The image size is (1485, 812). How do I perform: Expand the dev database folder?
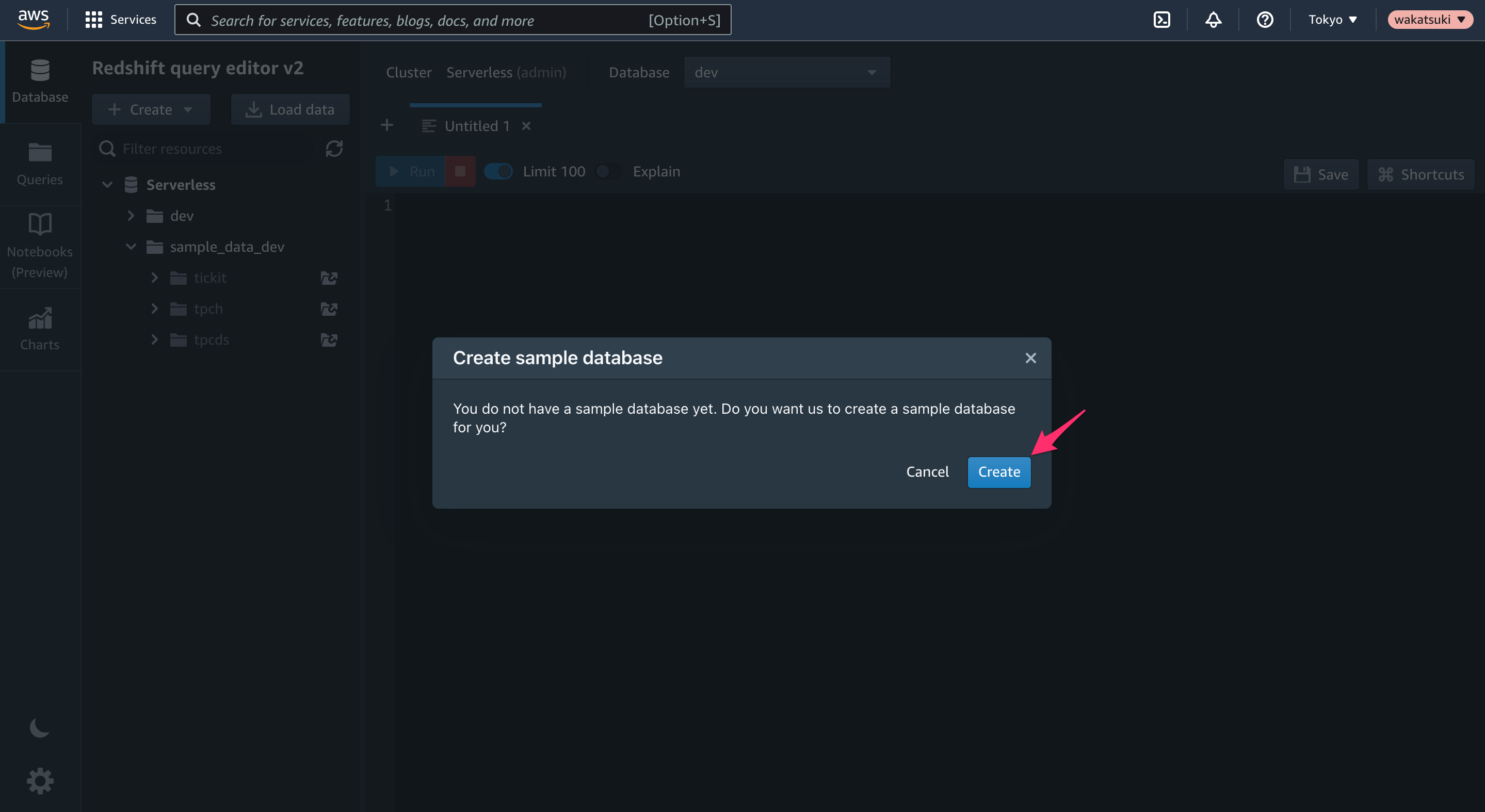(x=131, y=216)
